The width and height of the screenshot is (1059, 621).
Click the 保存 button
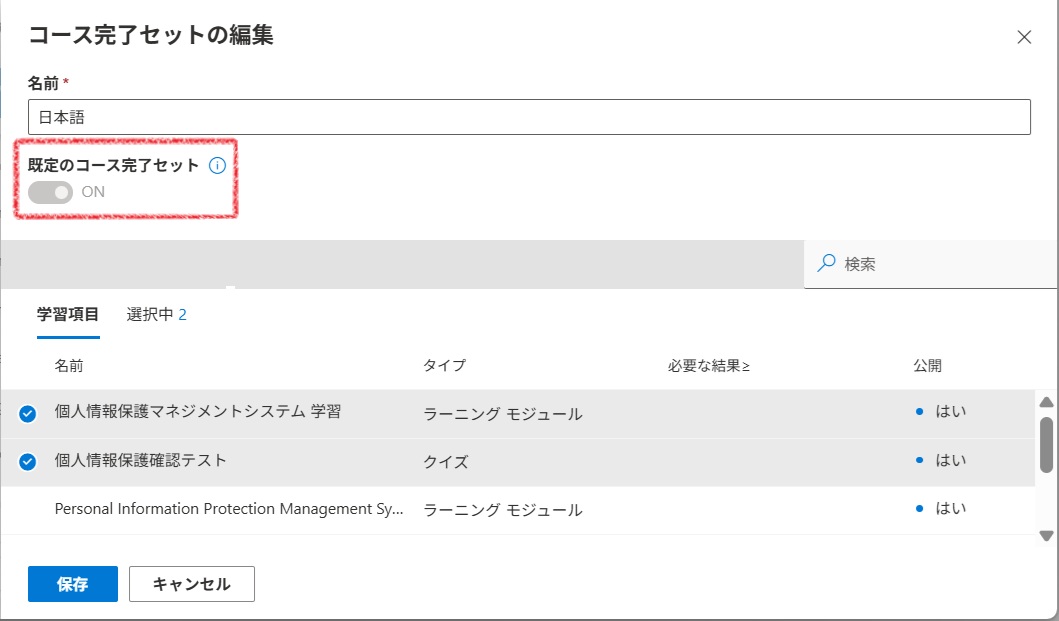click(x=73, y=584)
